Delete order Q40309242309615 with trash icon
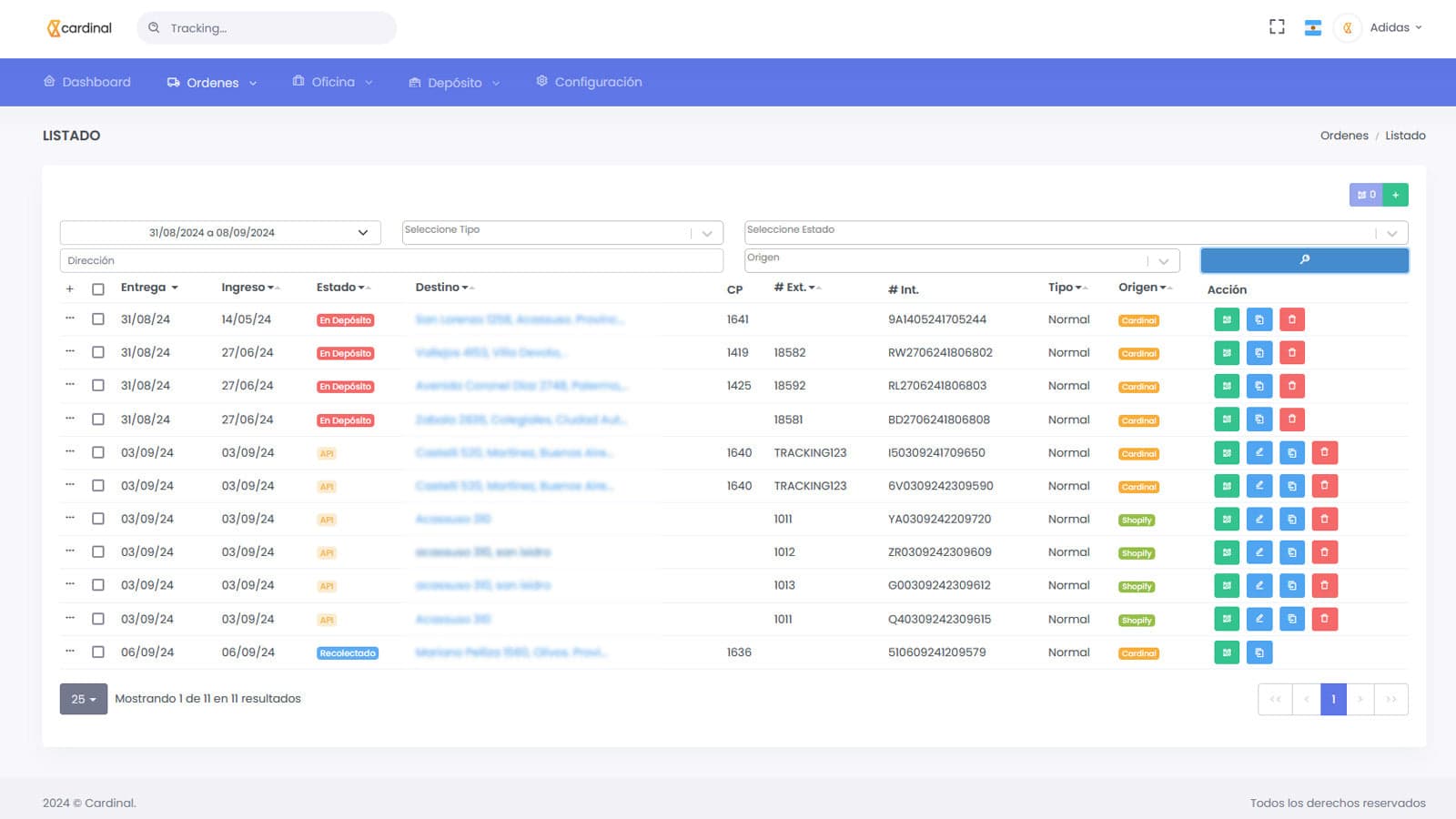Image resolution: width=1456 pixels, height=819 pixels. [1324, 619]
